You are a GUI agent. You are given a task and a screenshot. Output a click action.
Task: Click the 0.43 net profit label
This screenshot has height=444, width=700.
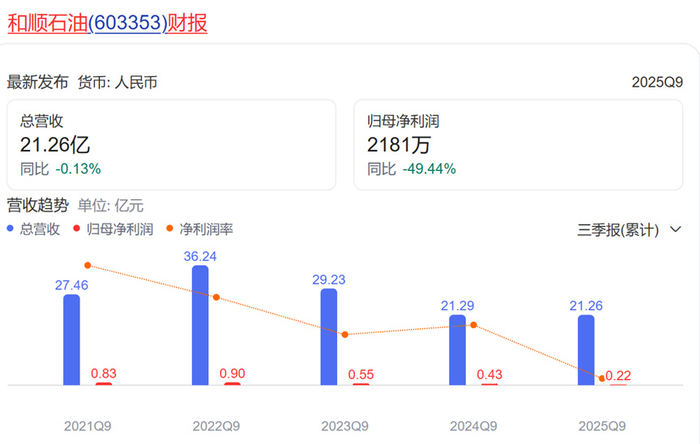pos(489,374)
